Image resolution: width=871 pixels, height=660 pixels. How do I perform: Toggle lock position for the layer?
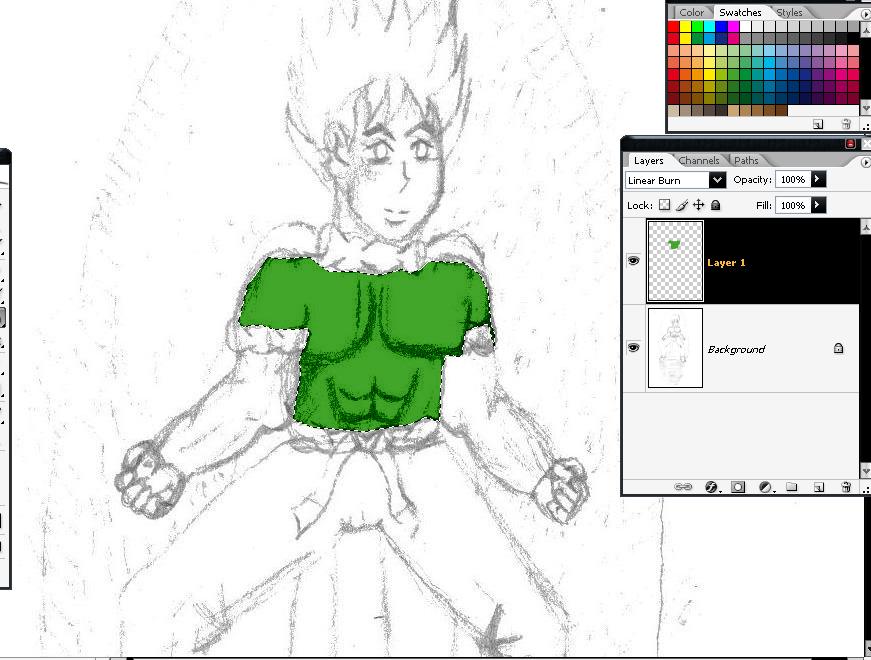[698, 205]
